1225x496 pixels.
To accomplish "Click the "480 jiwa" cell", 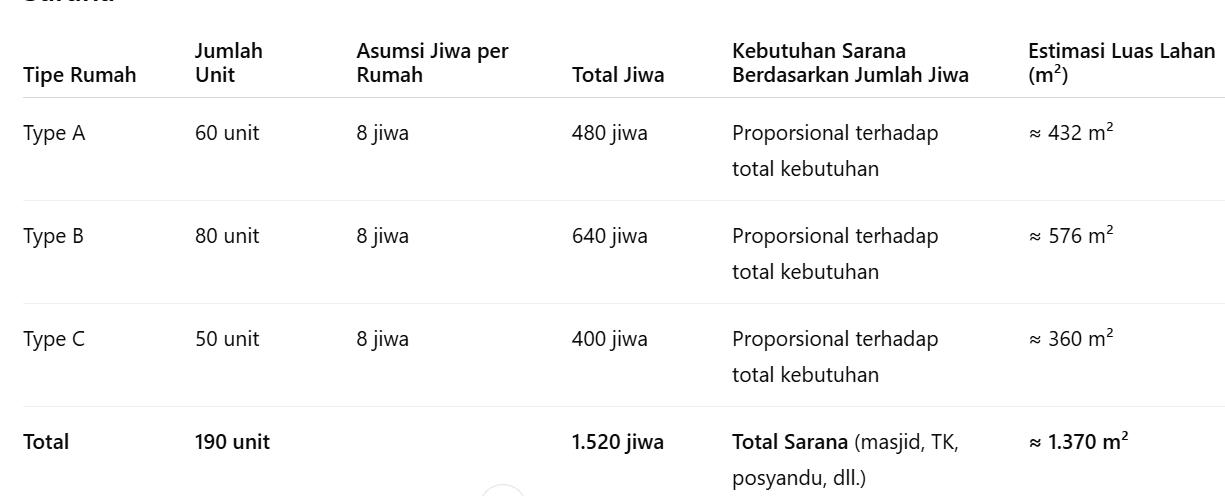I will click(610, 133).
